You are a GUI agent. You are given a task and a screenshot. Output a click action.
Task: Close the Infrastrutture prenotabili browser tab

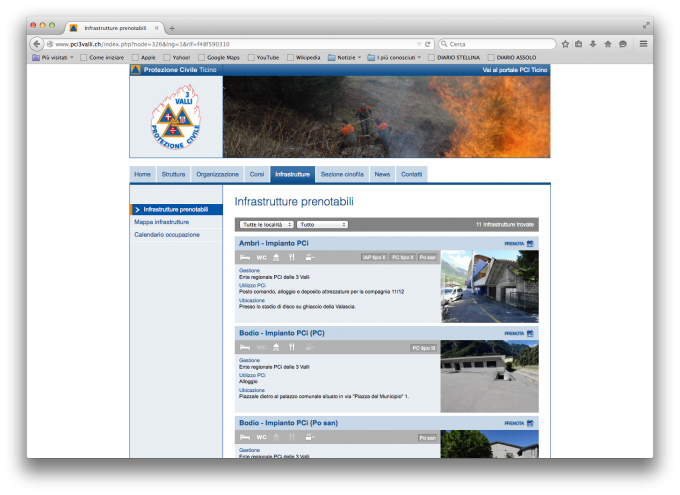tap(157, 28)
